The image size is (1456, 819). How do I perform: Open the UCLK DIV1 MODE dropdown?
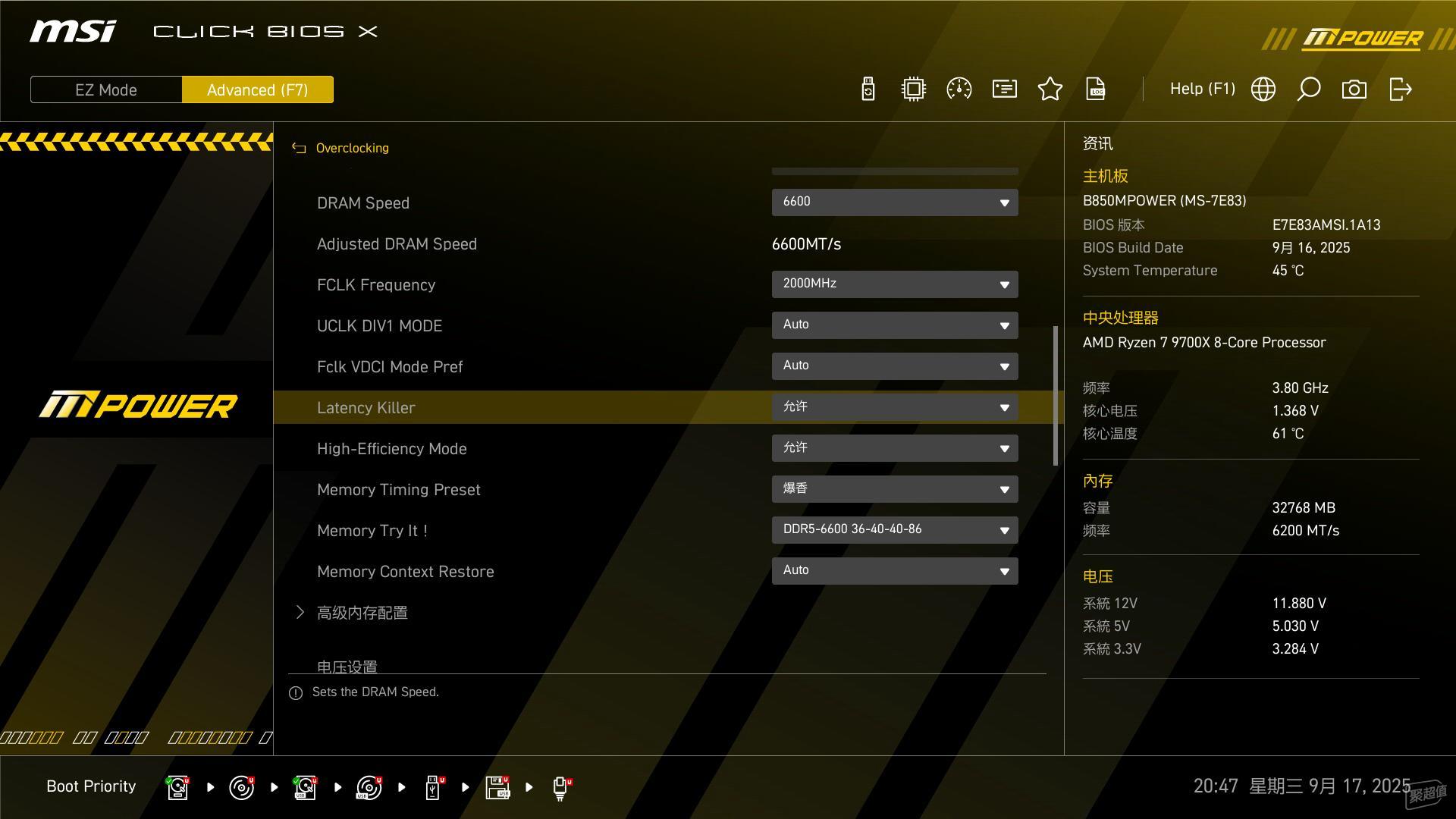click(895, 325)
